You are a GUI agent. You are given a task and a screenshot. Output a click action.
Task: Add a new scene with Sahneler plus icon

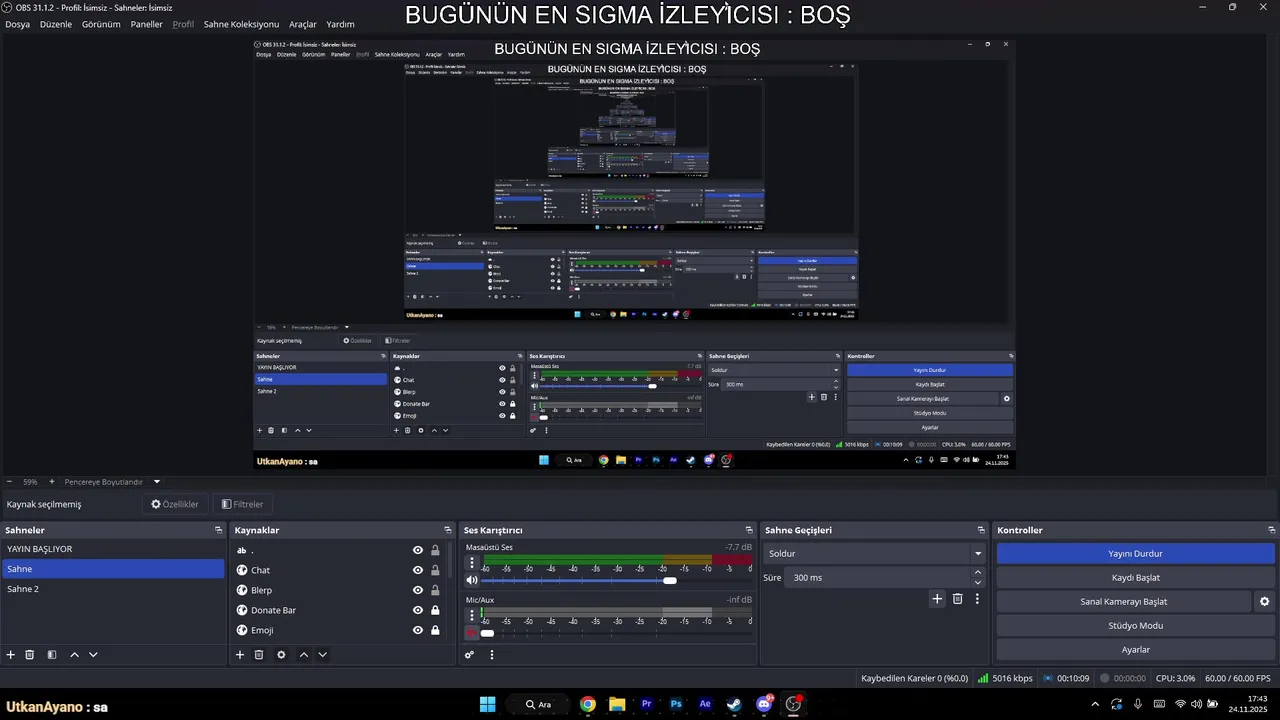tap(11, 655)
